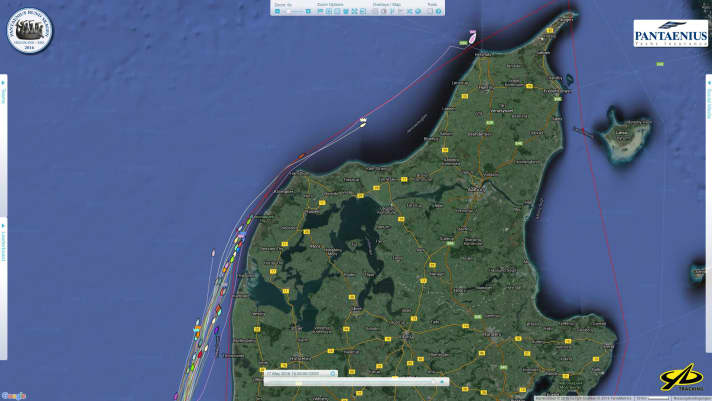712x401 pixels.
Task: Toggle the checkbox tool under Tools
Action: click(429, 11)
